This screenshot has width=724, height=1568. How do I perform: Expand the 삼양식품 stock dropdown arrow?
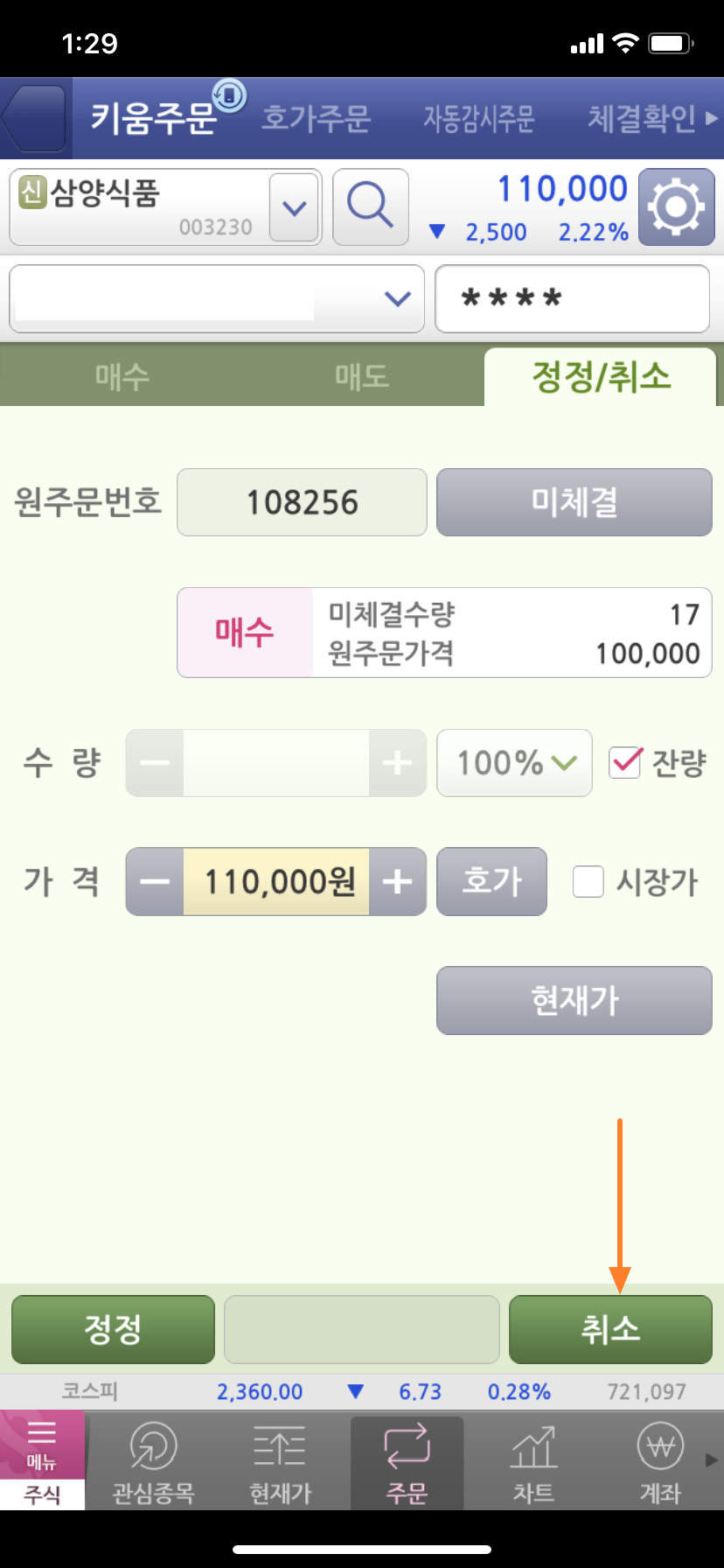pos(294,207)
